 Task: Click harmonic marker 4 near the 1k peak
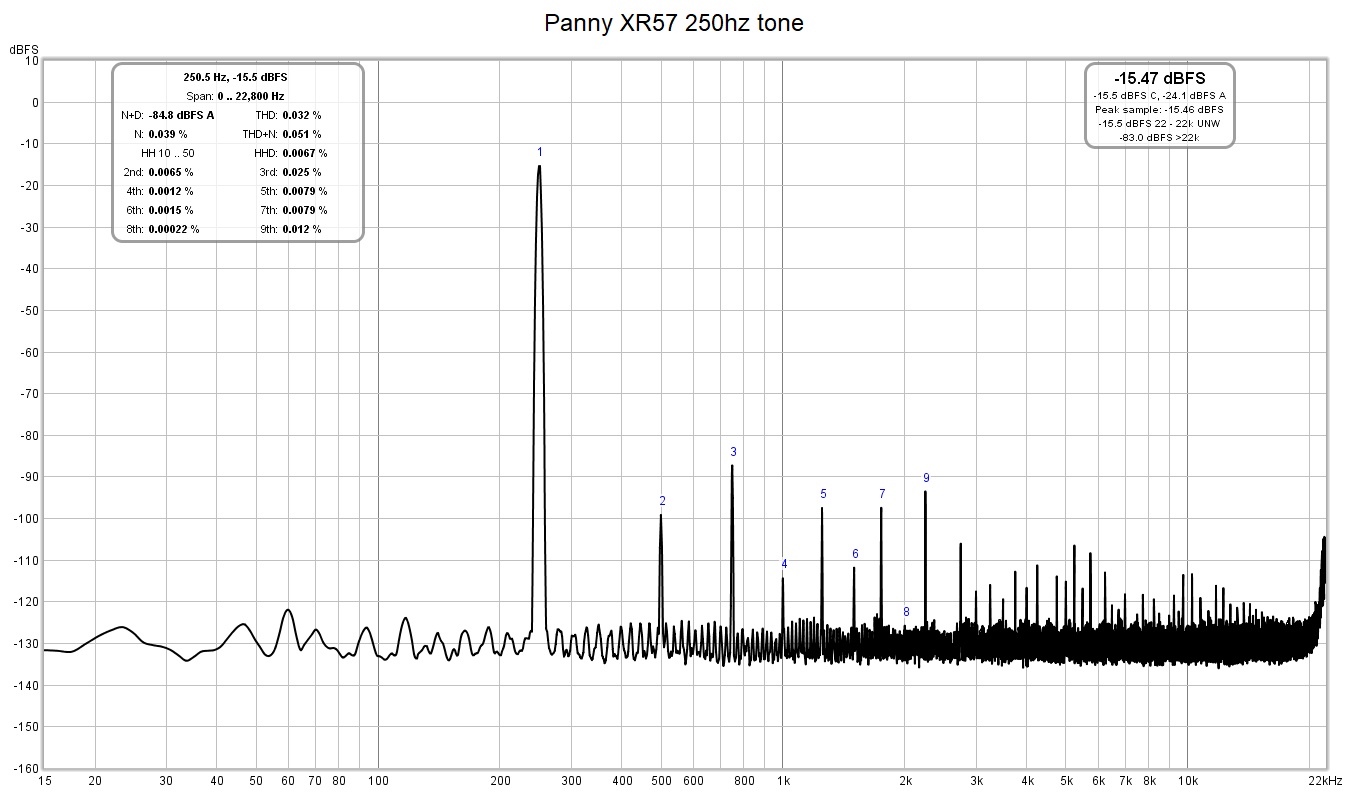tap(784, 564)
